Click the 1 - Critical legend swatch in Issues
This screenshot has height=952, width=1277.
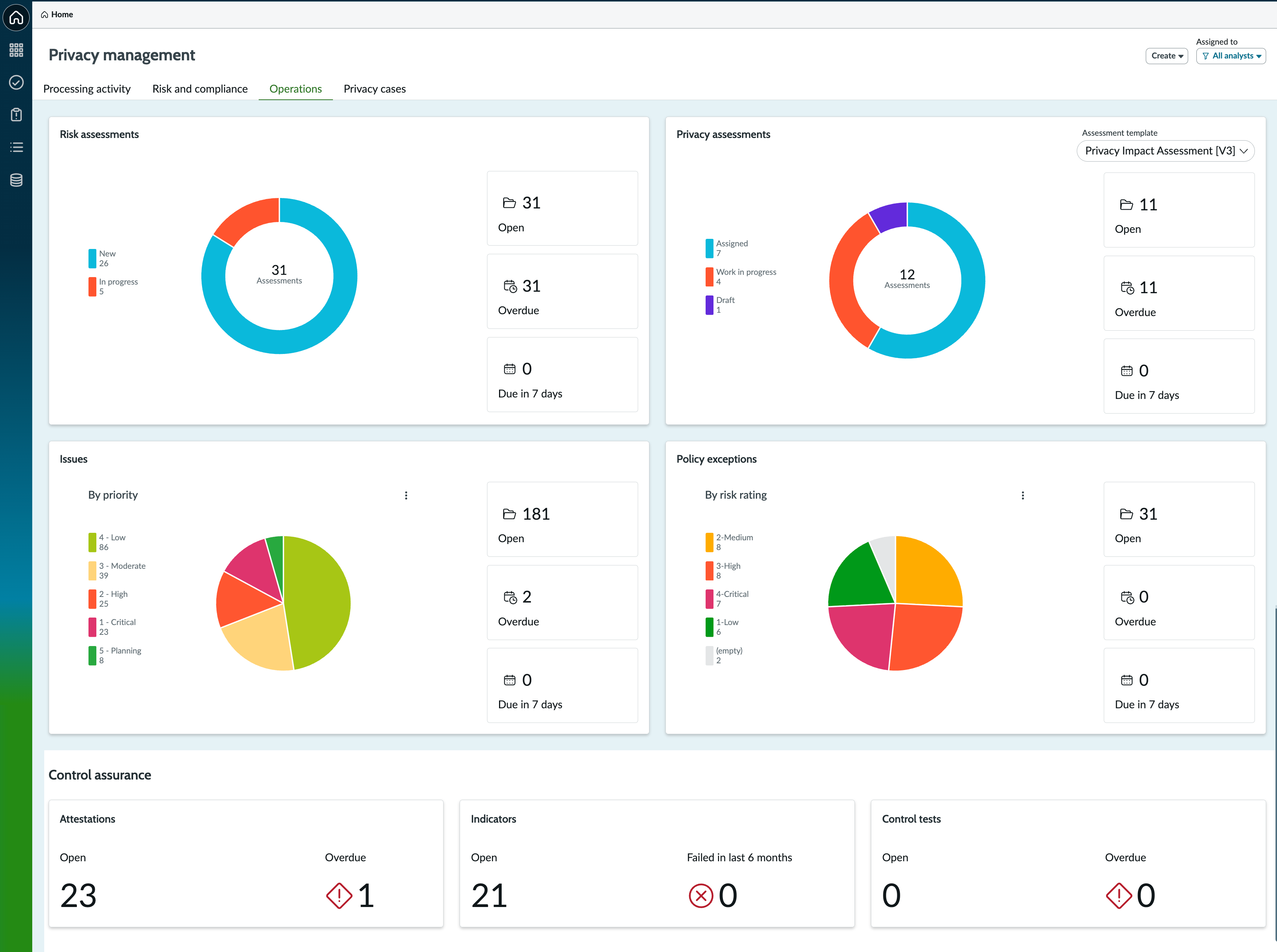92,627
